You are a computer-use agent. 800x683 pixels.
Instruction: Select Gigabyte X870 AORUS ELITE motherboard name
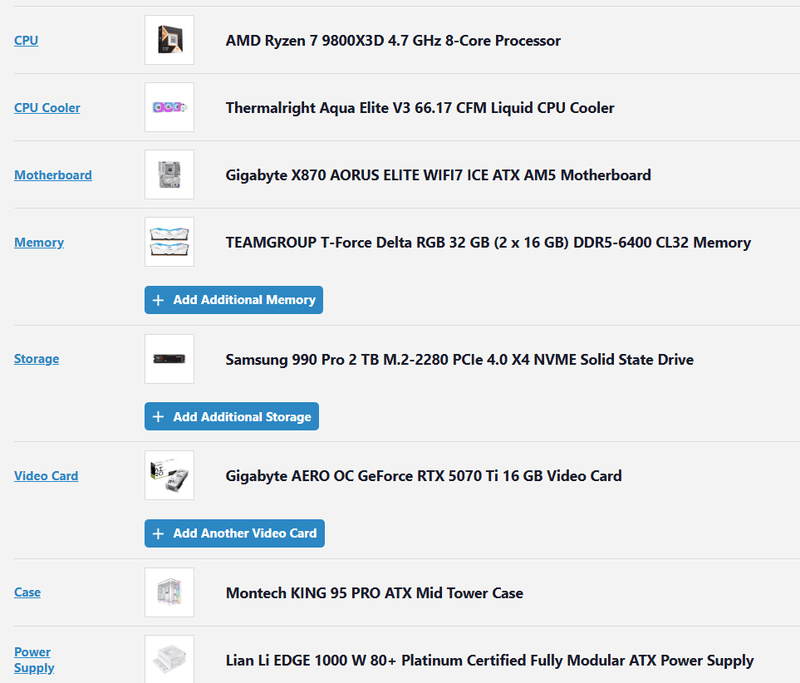[438, 175]
